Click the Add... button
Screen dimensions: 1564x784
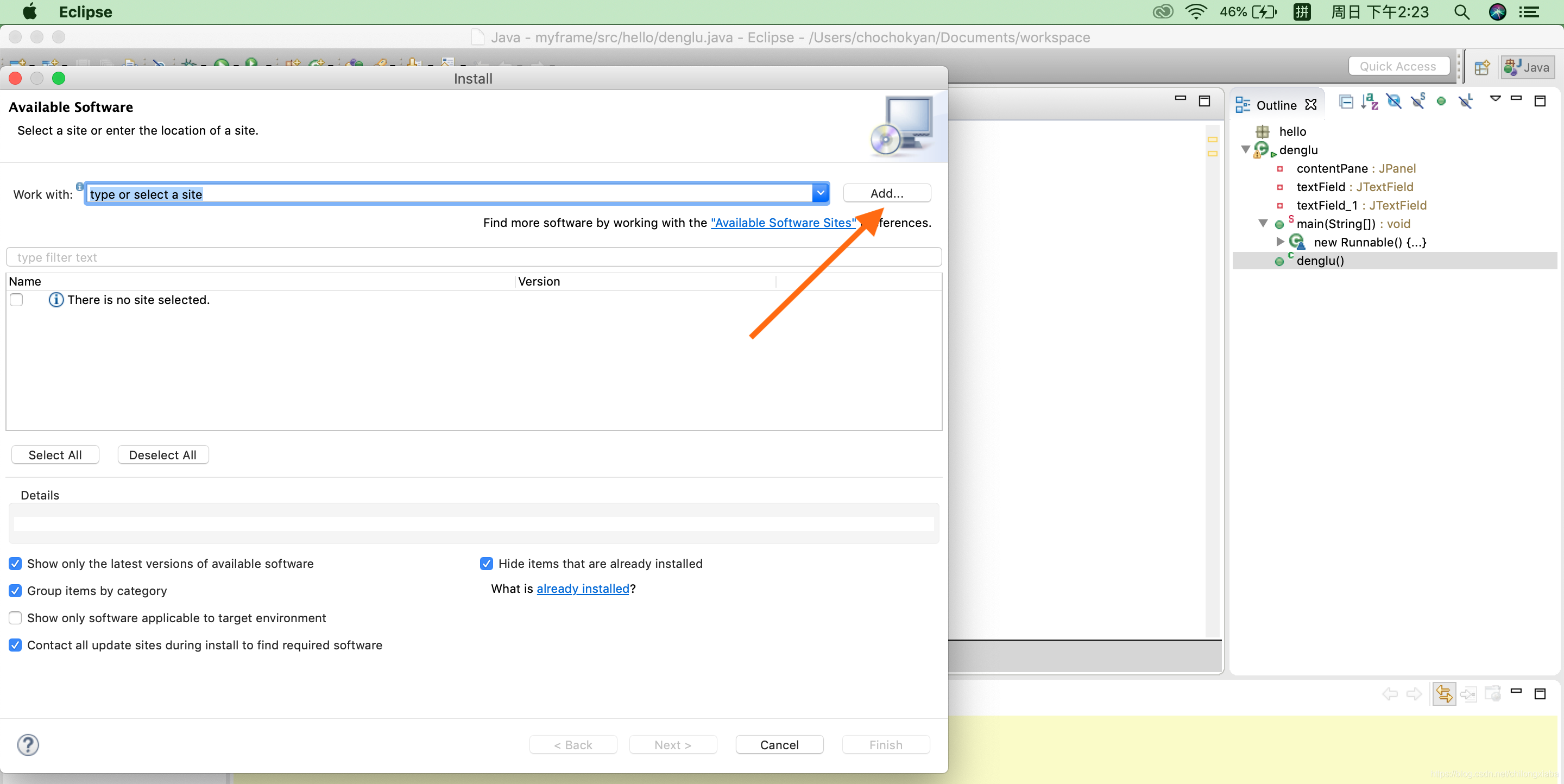(886, 193)
